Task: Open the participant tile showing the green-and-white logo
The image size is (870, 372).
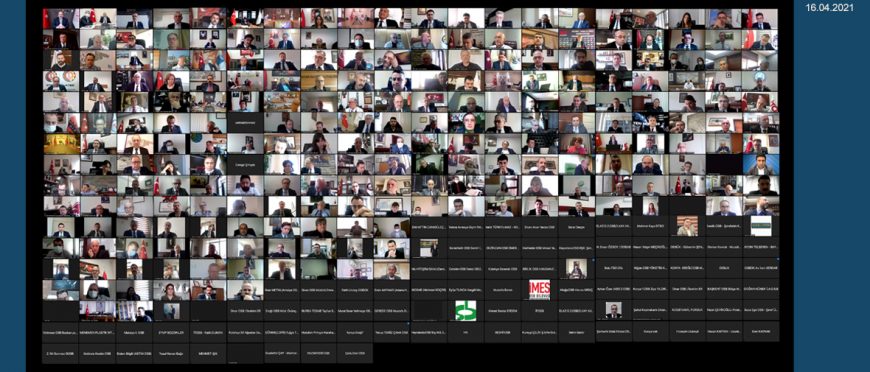Action: [466, 310]
